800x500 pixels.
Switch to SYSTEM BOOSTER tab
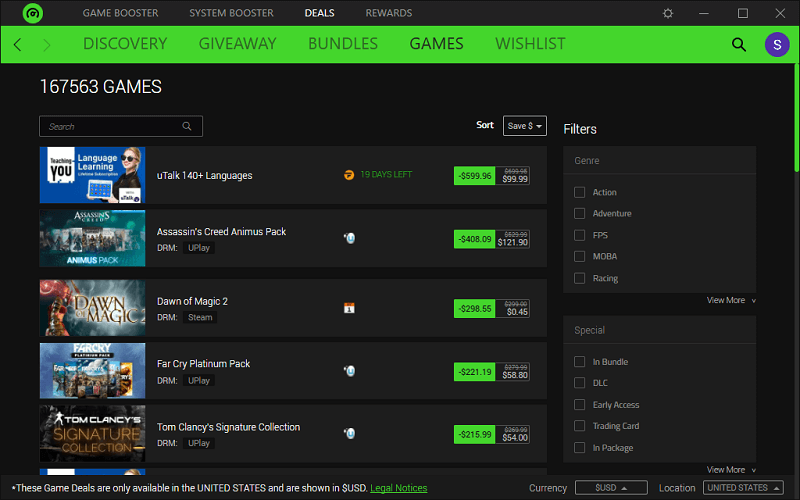(231, 13)
